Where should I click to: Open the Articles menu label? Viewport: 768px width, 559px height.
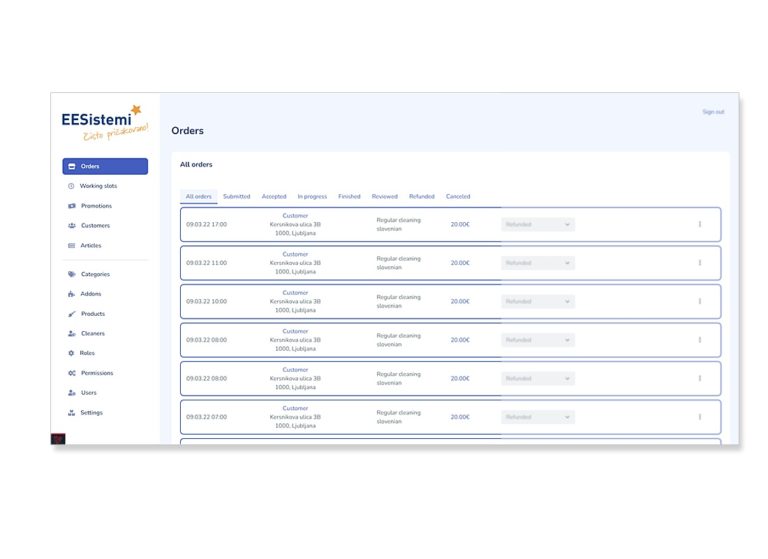[91, 245]
